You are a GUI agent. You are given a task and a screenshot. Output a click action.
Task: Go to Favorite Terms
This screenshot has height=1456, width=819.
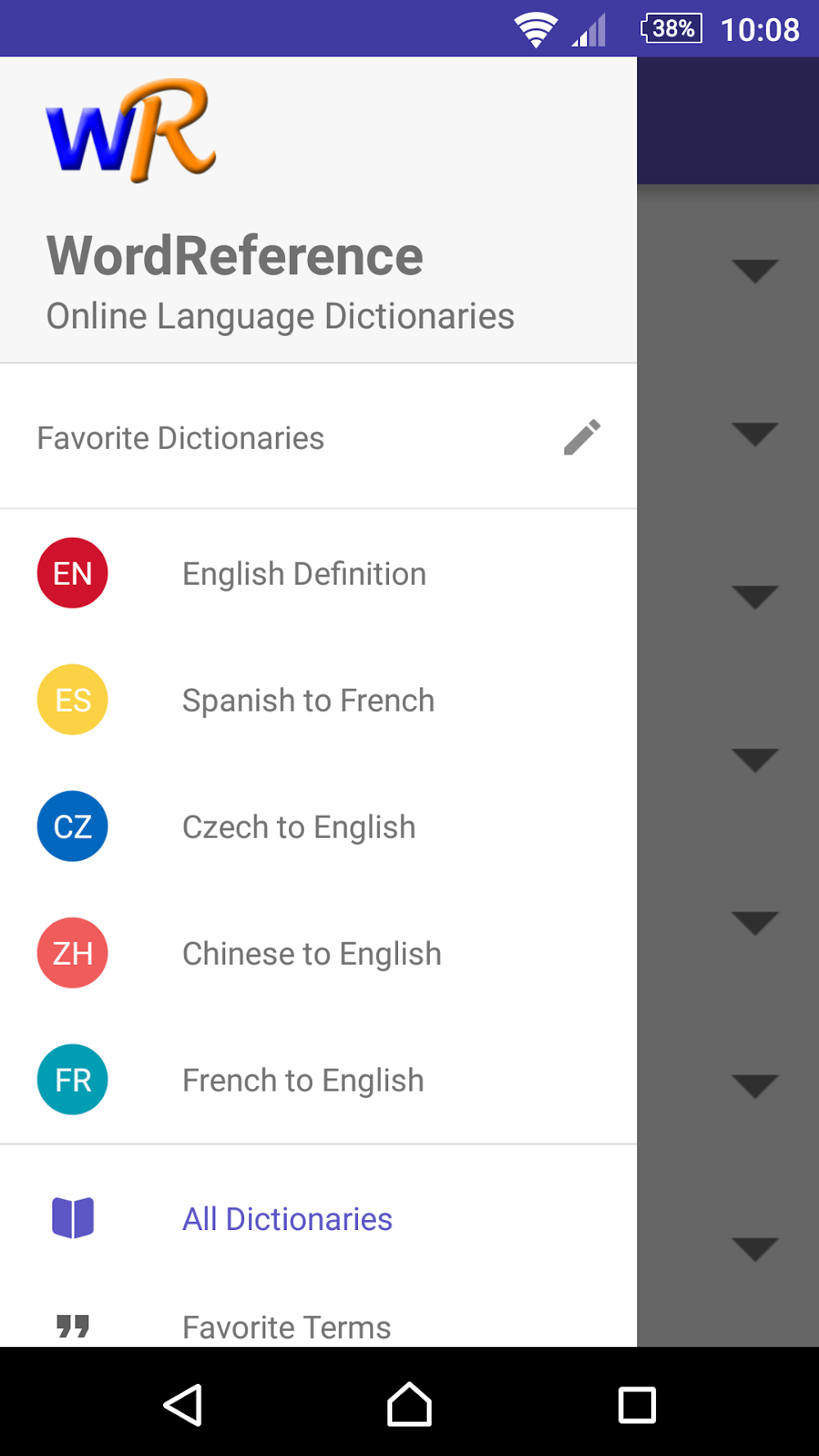pos(287,1327)
